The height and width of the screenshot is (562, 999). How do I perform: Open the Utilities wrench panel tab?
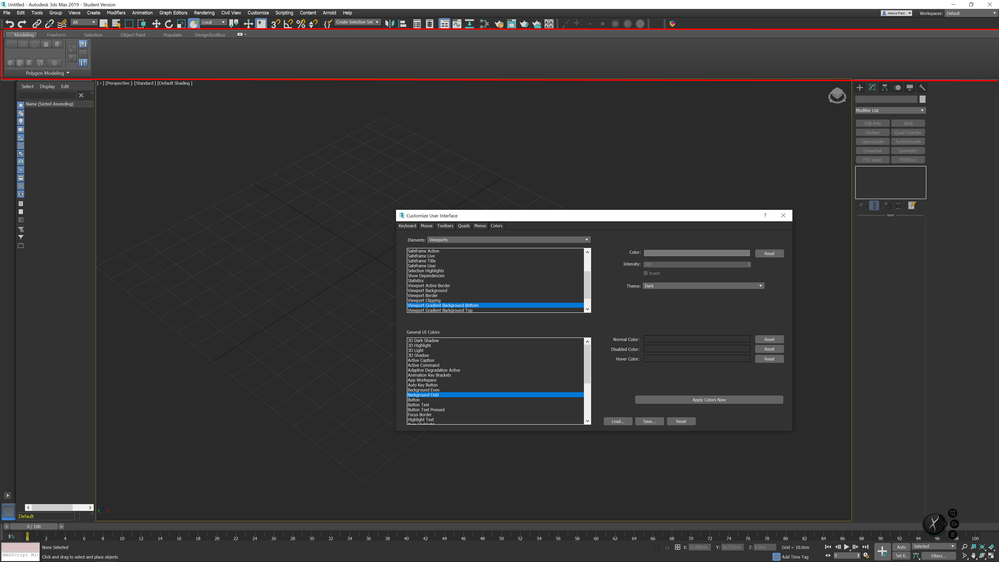(922, 87)
